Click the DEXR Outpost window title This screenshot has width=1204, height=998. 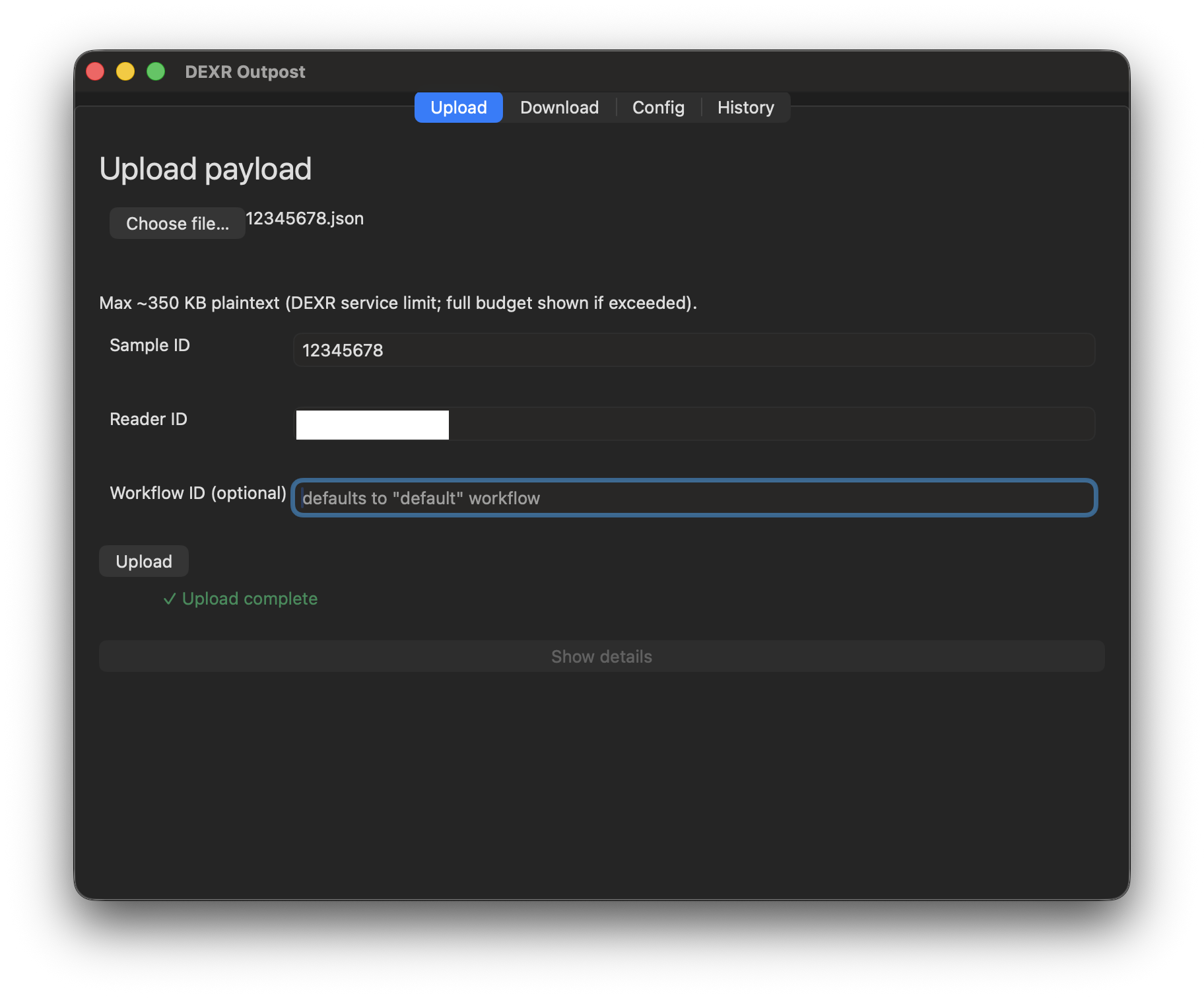[245, 71]
